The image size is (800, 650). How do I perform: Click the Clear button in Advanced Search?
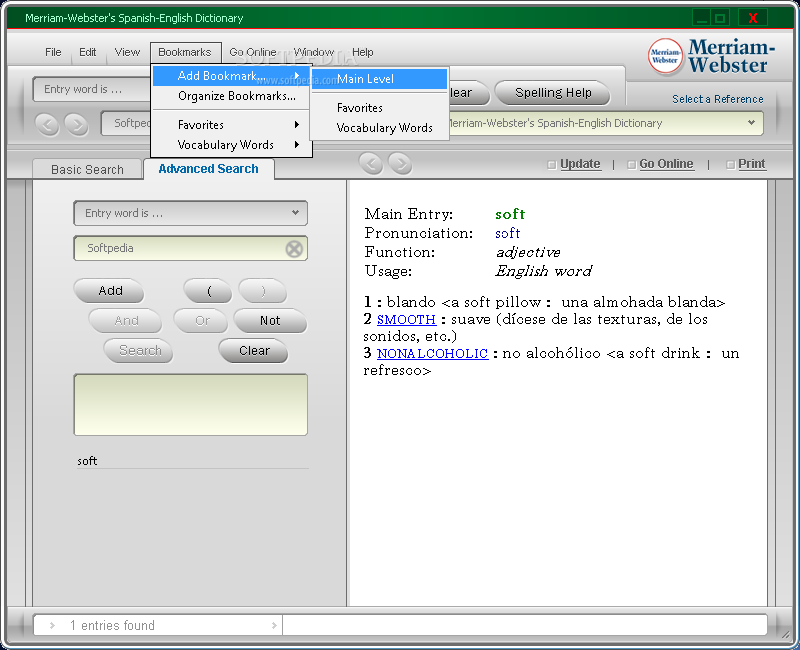point(254,351)
